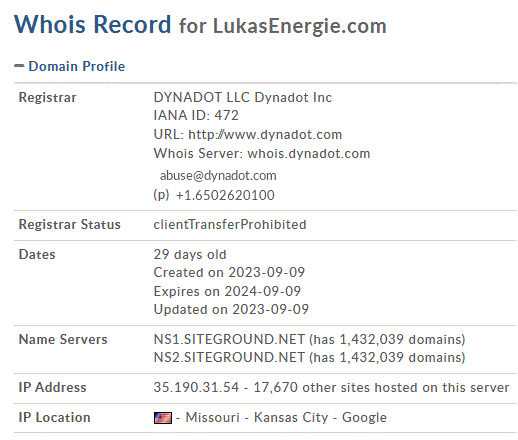Click the Whois Record title heading

92,24
